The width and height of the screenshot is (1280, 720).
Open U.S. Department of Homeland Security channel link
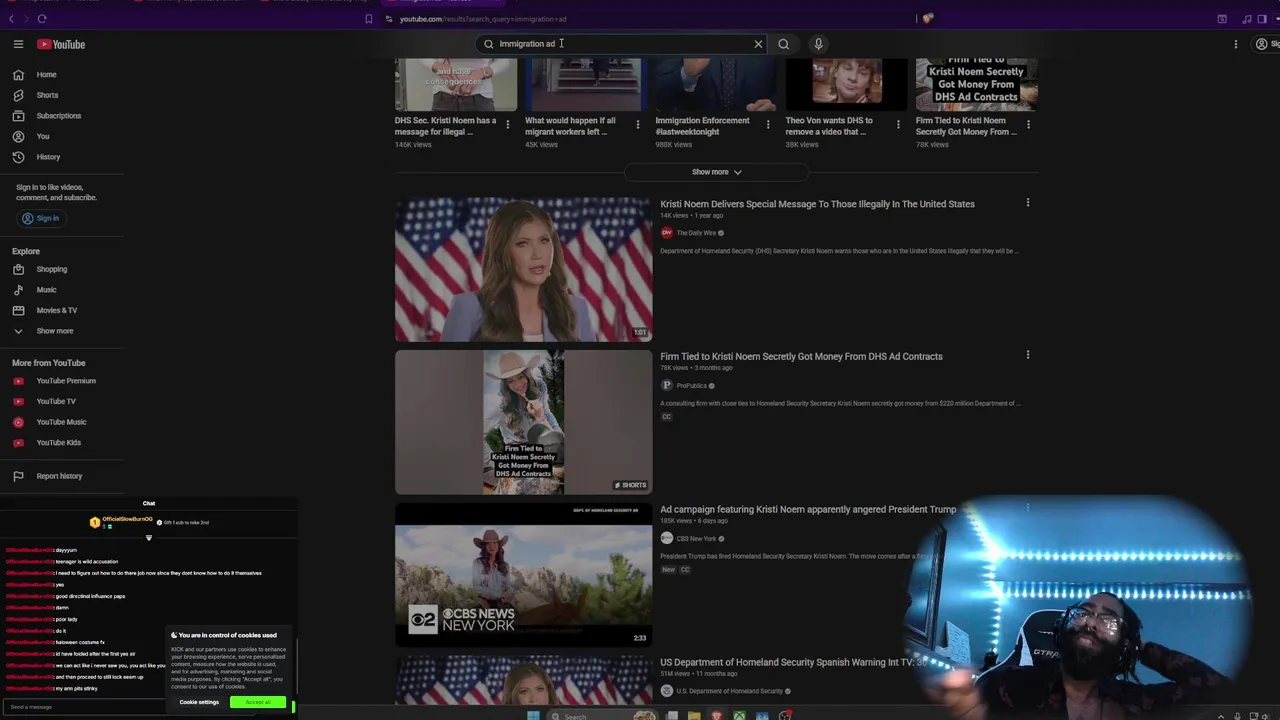pyautogui.click(x=730, y=691)
